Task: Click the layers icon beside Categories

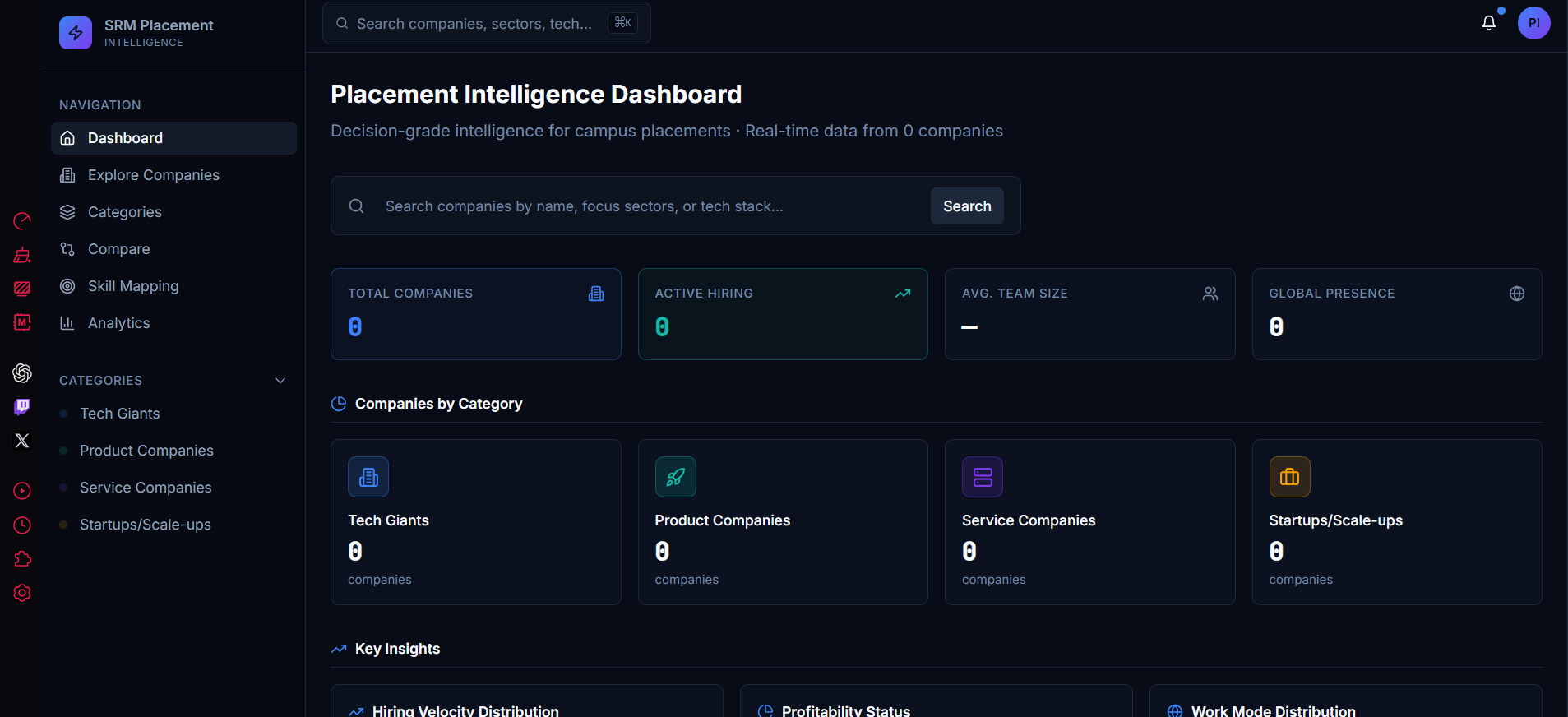Action: click(x=68, y=212)
